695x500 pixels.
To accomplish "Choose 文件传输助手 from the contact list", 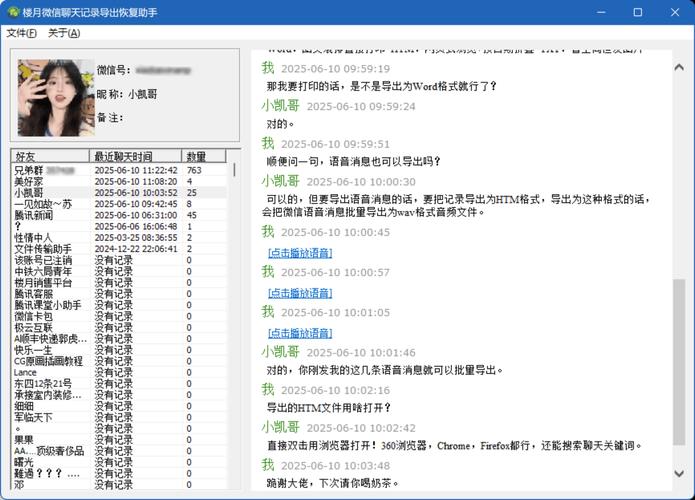I will coord(42,249).
